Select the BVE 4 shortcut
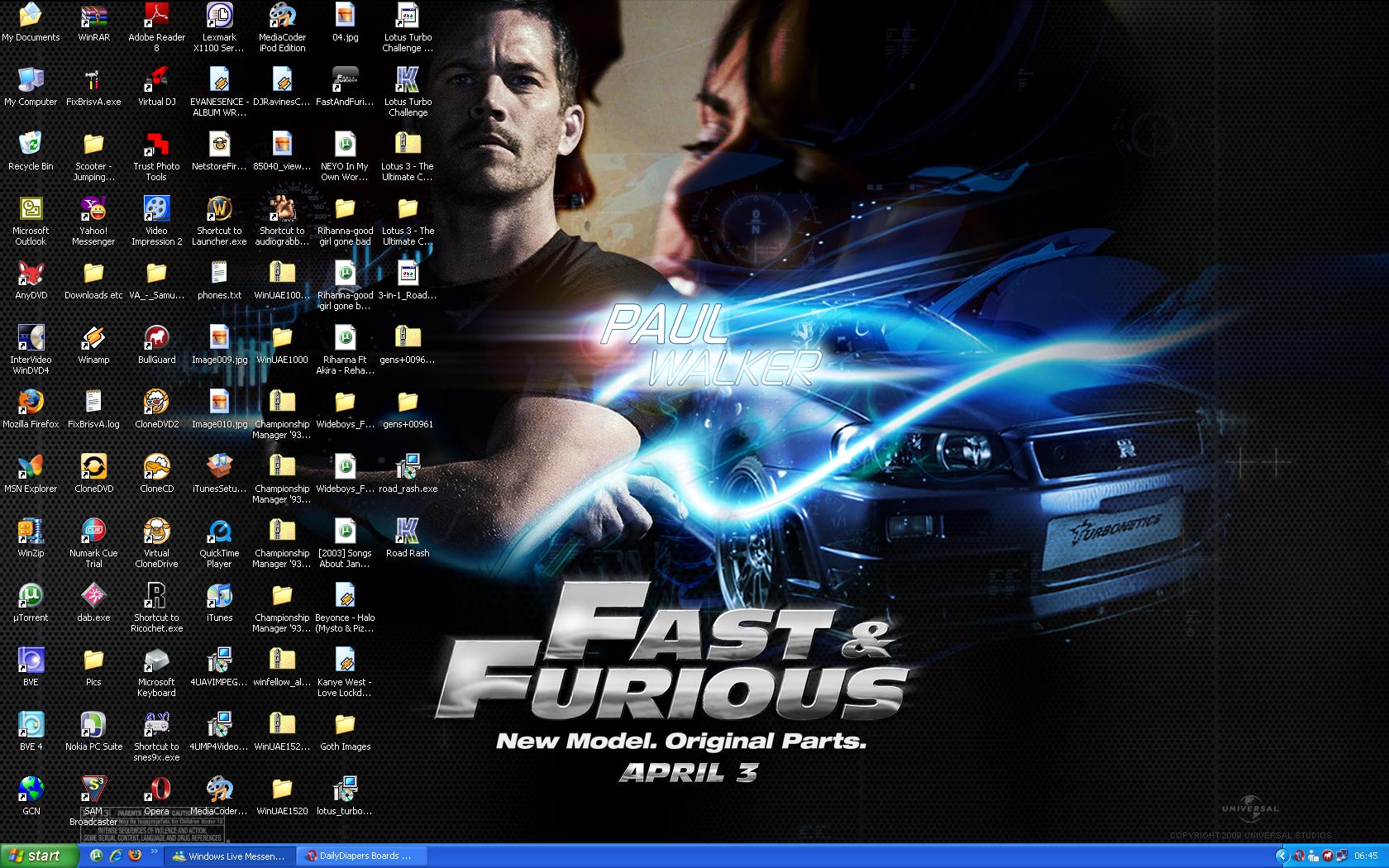 click(x=31, y=732)
